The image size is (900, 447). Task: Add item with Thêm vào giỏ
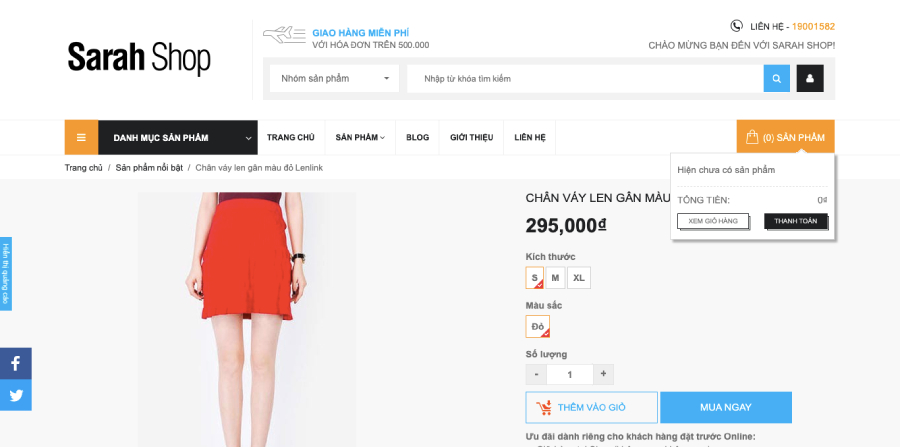pos(591,407)
